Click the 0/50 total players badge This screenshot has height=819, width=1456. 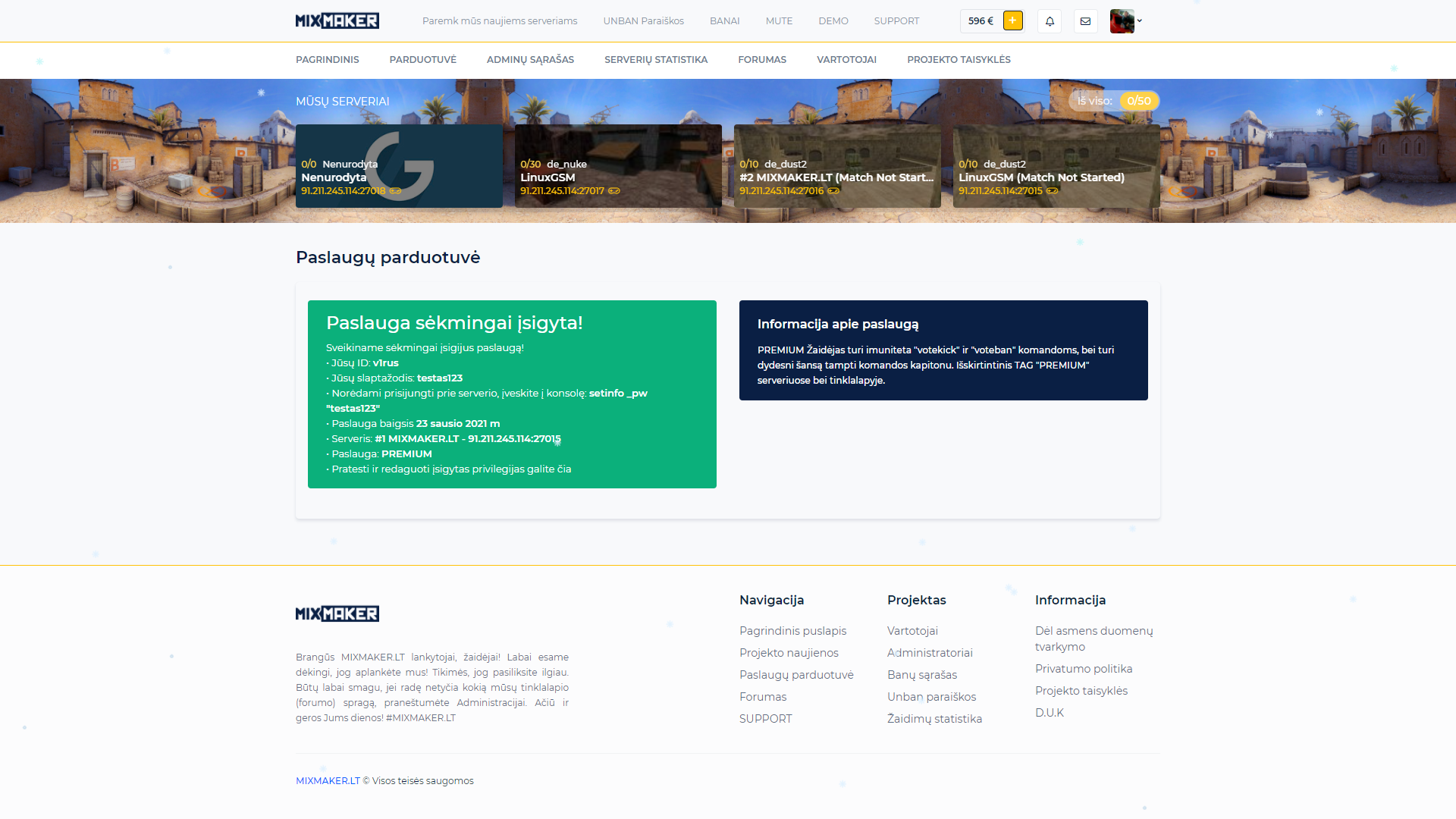(x=1139, y=101)
